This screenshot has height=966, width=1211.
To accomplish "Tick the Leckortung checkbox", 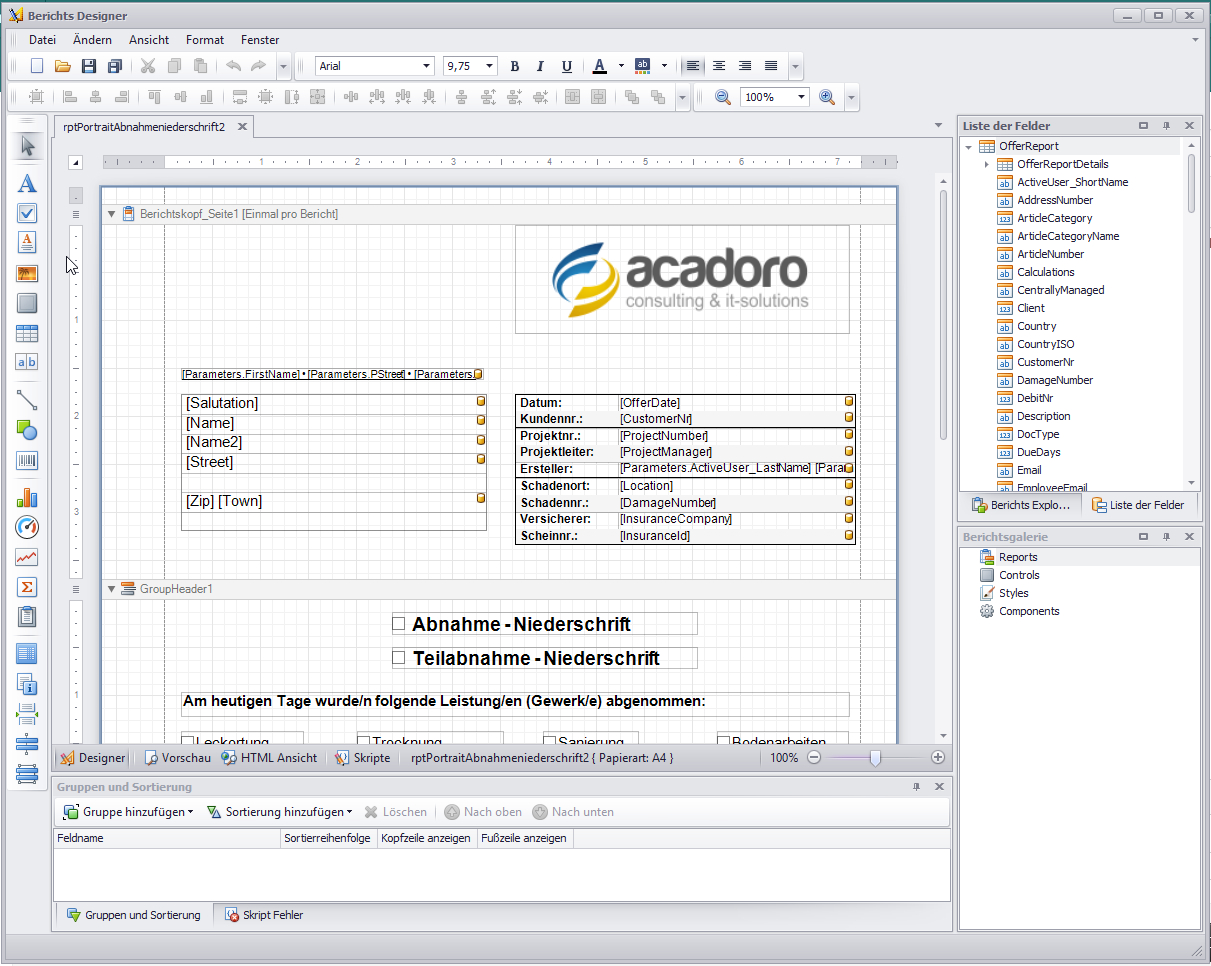I will click(187, 741).
